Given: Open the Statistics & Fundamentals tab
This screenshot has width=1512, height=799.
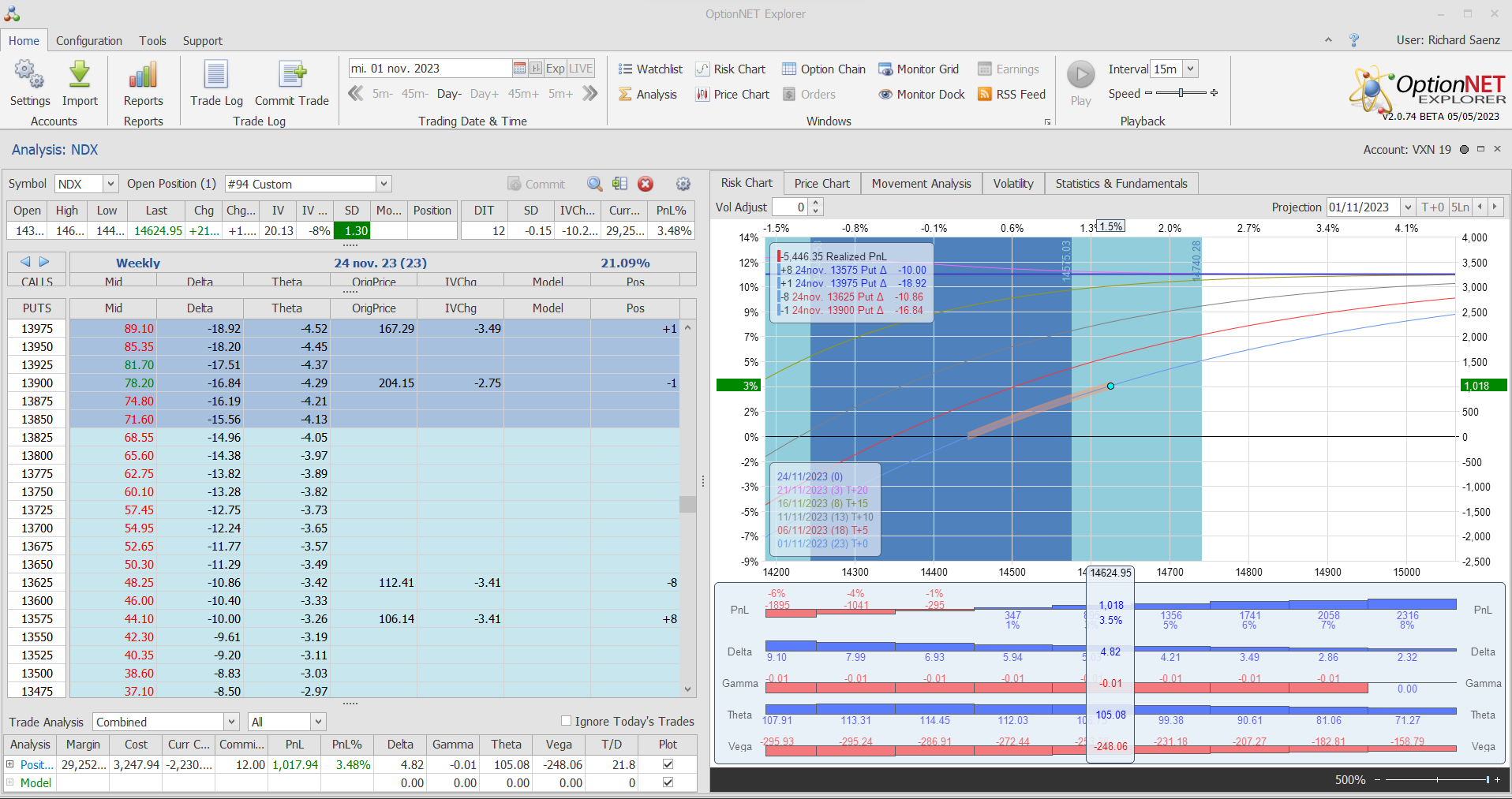Looking at the screenshot, I should pyautogui.click(x=1121, y=183).
